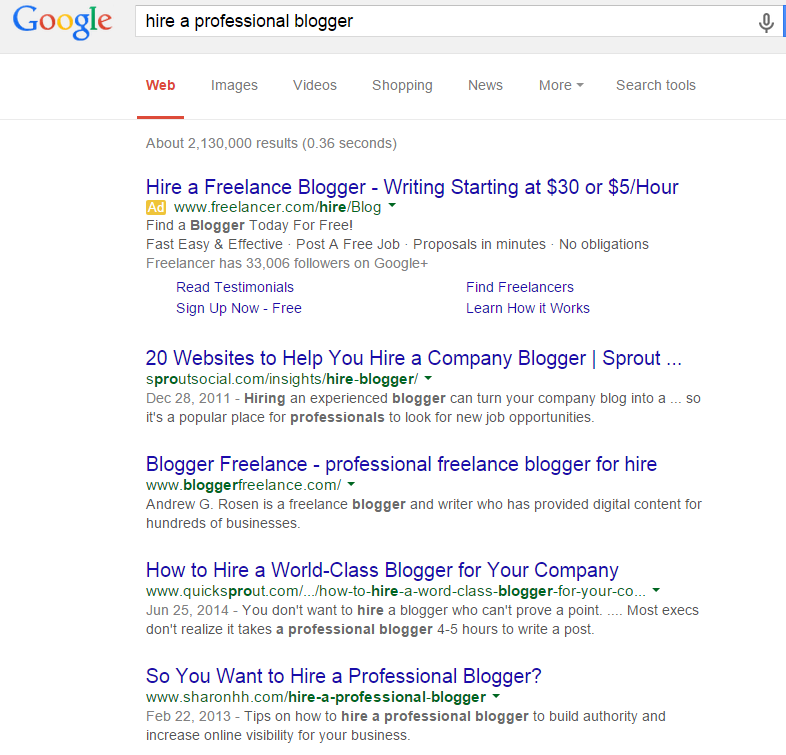The image size is (786, 755).
Task: Click the Read Testimonials sitelink
Action: coord(235,287)
